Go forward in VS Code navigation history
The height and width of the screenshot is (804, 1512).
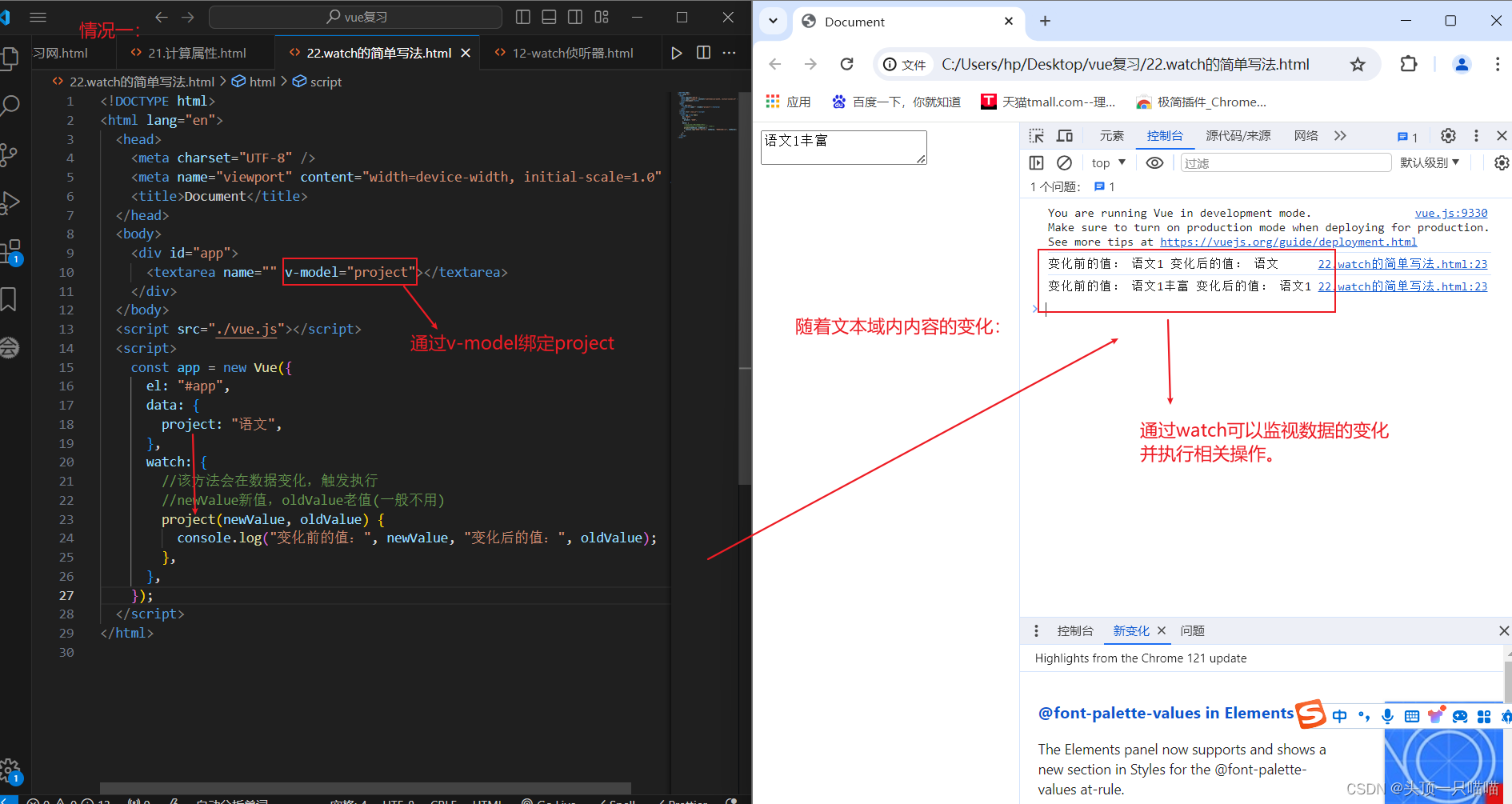tap(188, 17)
